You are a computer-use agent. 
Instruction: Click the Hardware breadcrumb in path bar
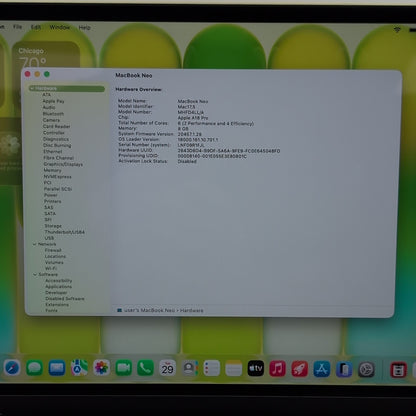click(x=192, y=310)
